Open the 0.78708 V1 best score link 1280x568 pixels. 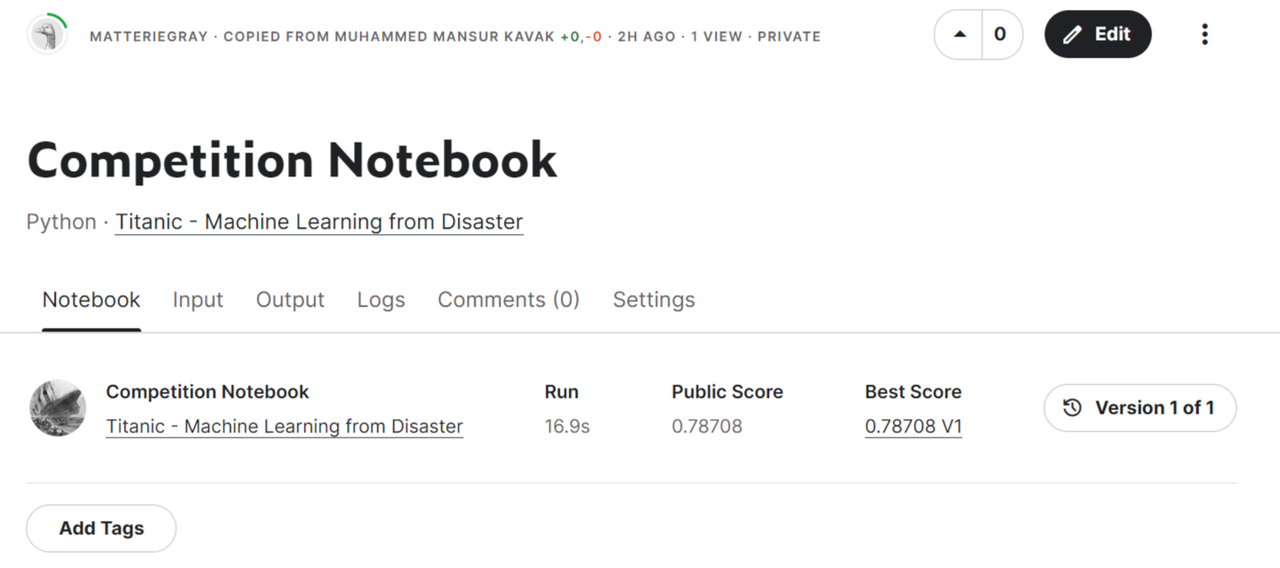913,427
